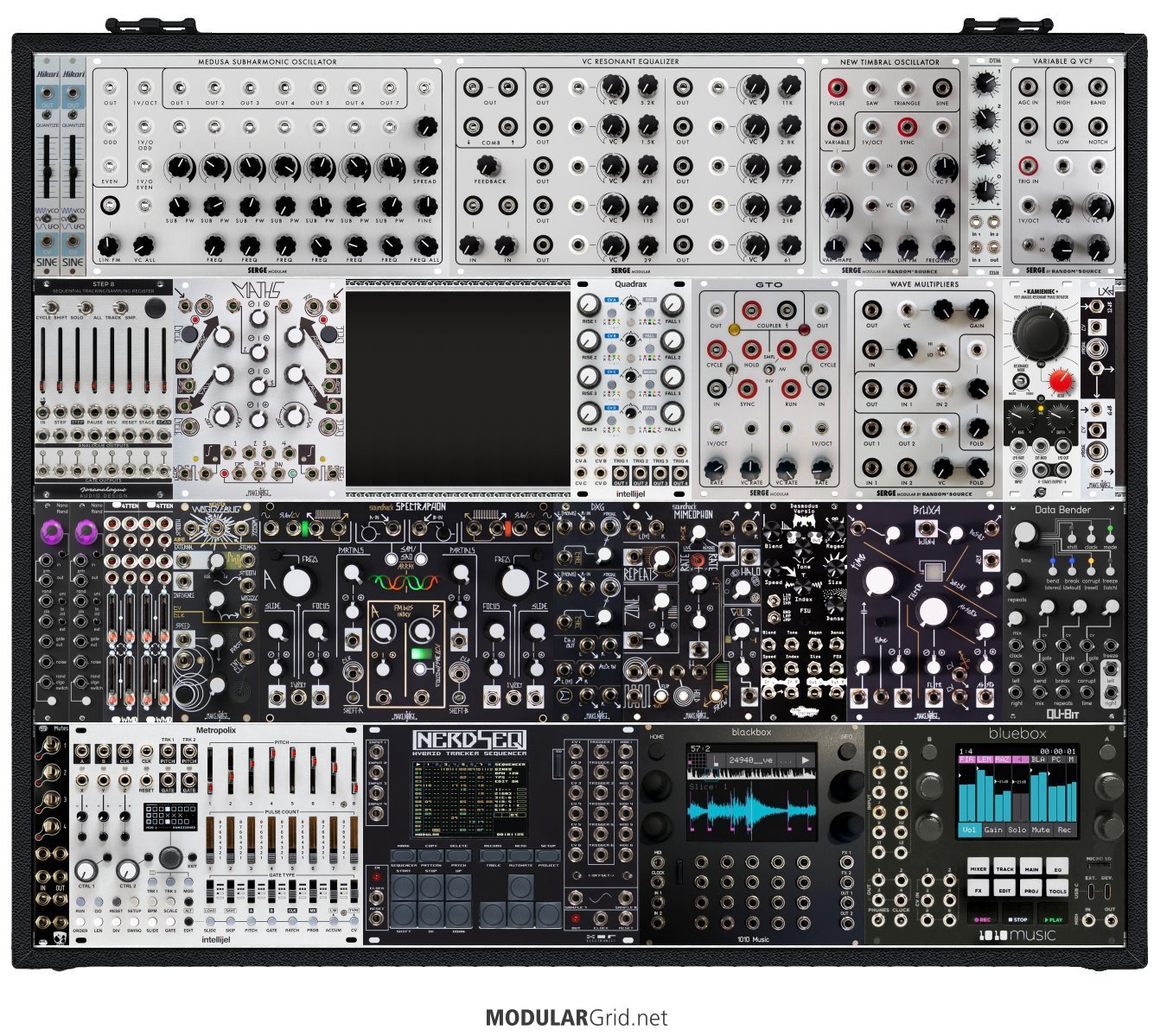Select the Gain tab on bluebox screen
This screenshot has width=1154, height=1036.
coord(993,829)
